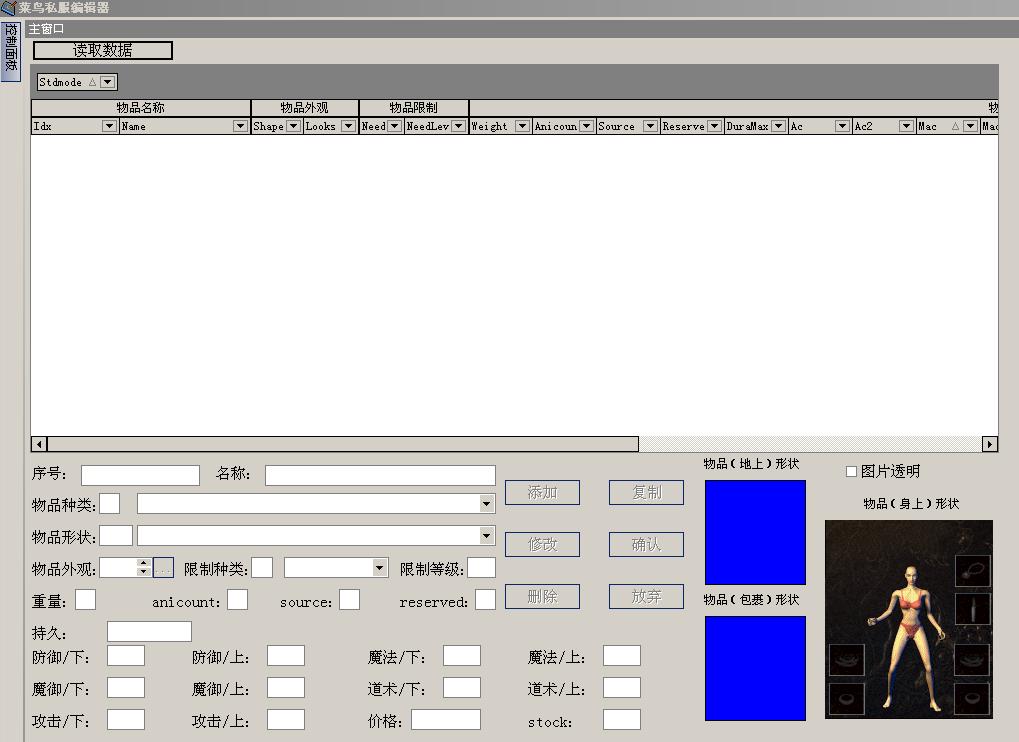Click the weapon slot icon below the necklace

[972, 609]
